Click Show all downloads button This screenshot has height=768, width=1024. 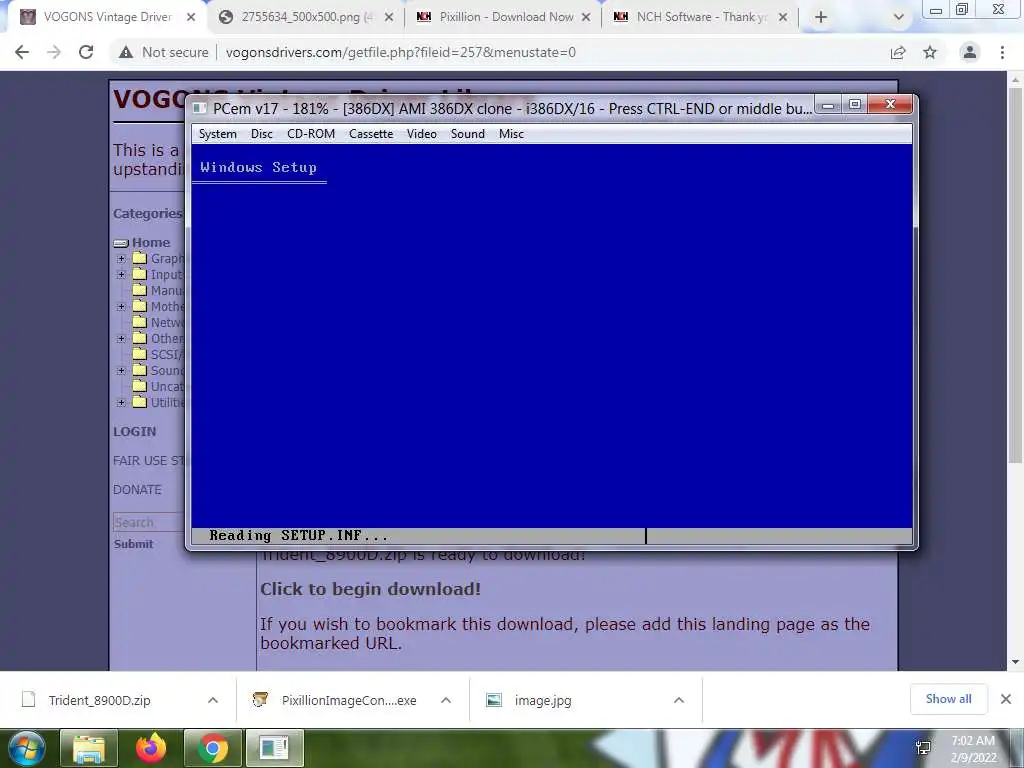[x=948, y=699]
